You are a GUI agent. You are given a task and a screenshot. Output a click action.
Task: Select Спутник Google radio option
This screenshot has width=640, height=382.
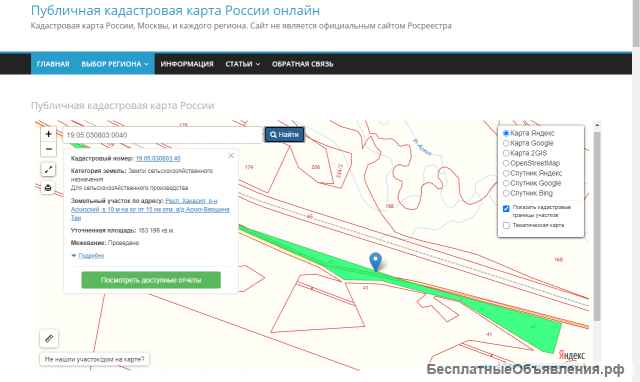tap(506, 183)
